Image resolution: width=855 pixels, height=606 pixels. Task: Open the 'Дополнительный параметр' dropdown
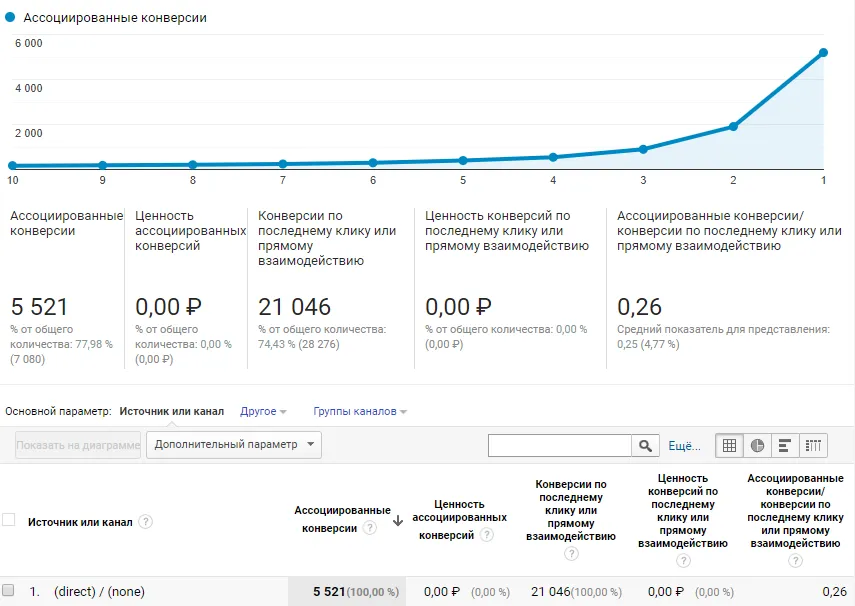tap(234, 445)
